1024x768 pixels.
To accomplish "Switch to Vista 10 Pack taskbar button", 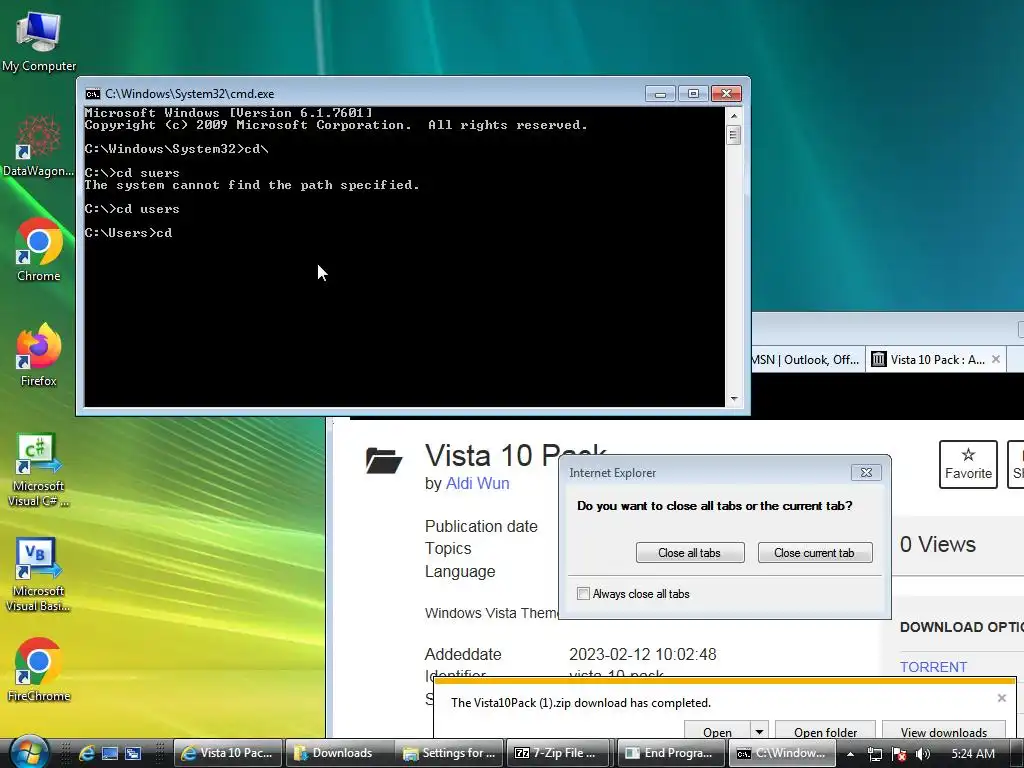I will pos(229,753).
